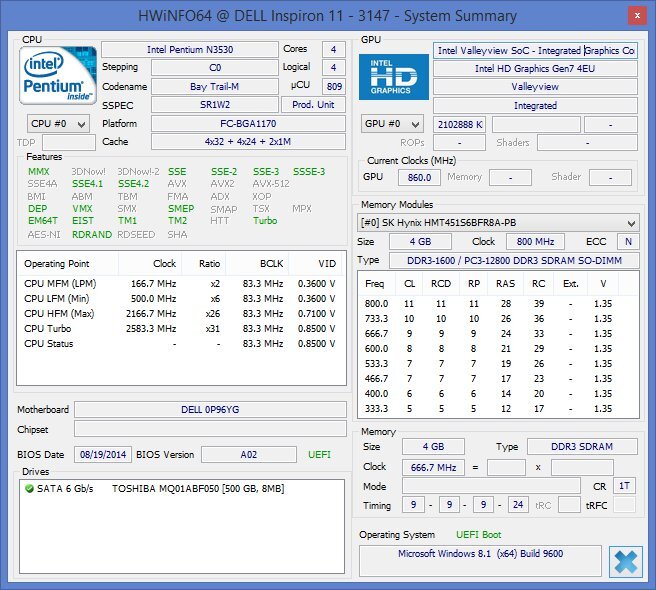Image resolution: width=656 pixels, height=590 pixels.
Task: Click the green Turbo feature label
Action: pyautogui.click(x=265, y=221)
